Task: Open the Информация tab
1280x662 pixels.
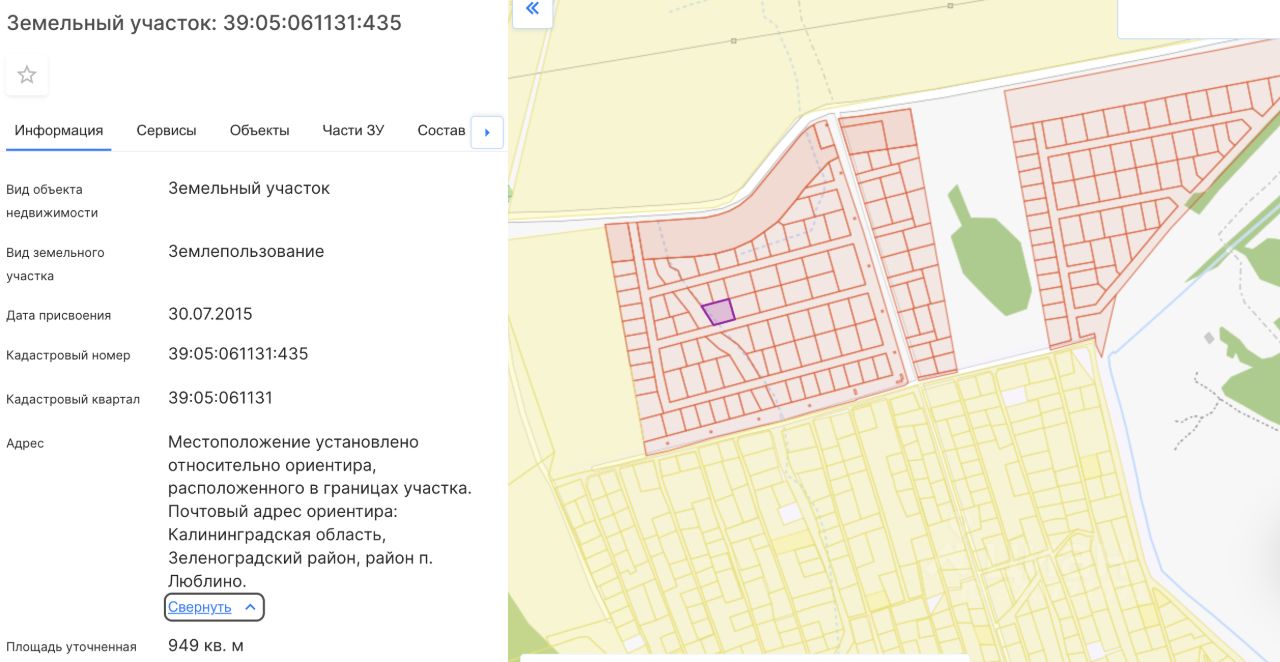Action: pyautogui.click(x=59, y=130)
